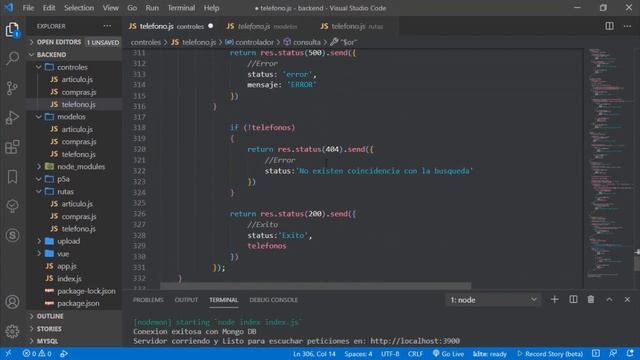This screenshot has height=360, width=640.
Task: Open the Search view in activity bar
Action: (12, 58)
